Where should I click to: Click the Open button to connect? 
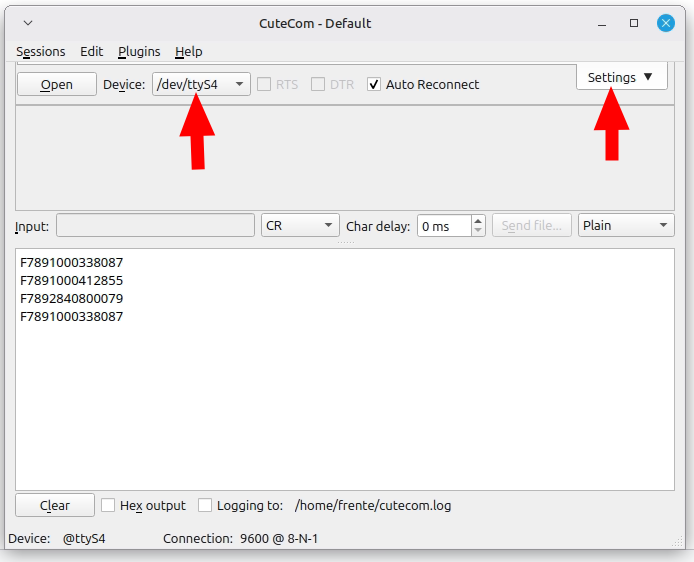coord(57,84)
